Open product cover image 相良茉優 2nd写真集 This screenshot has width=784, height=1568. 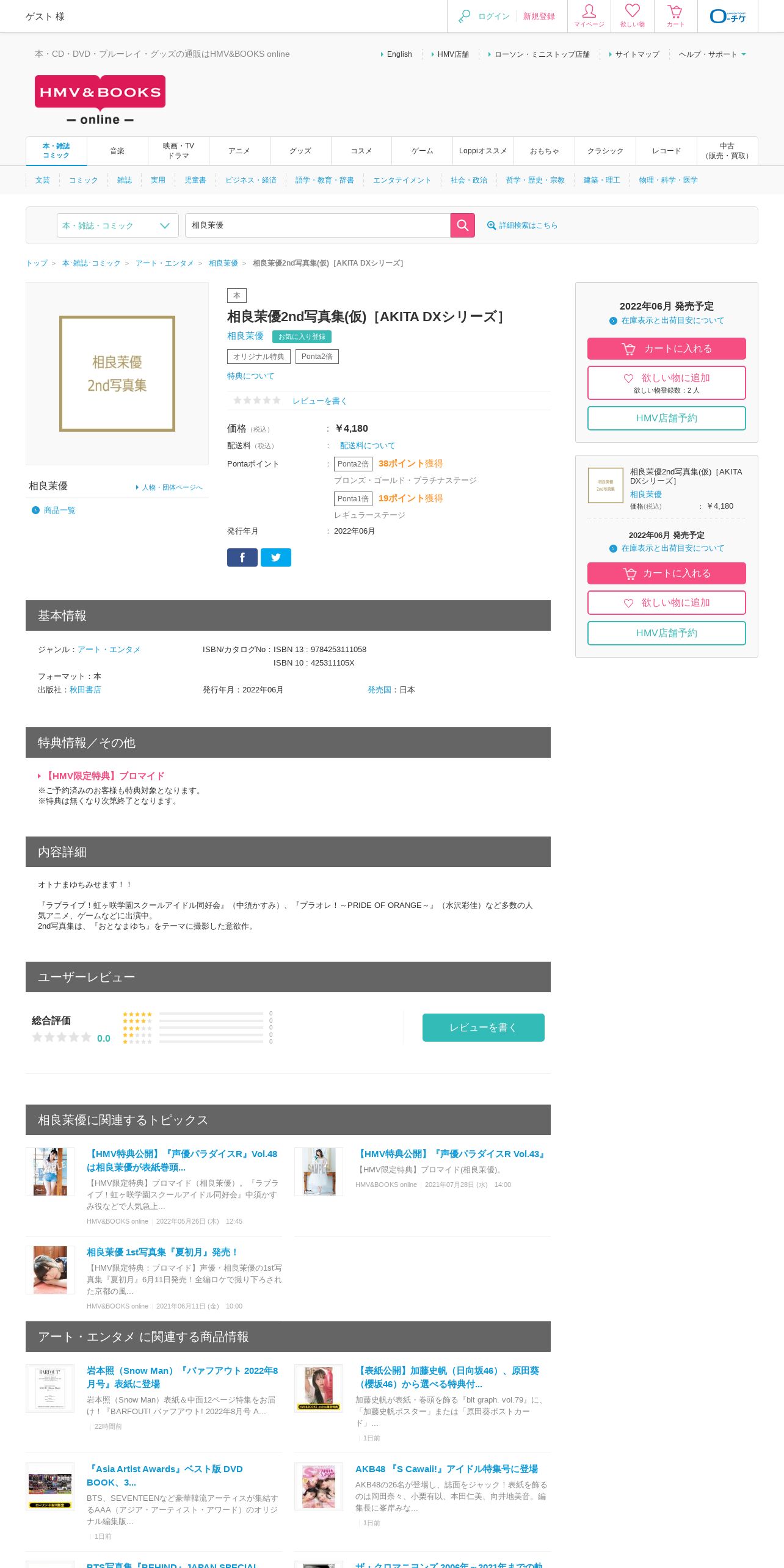coord(117,374)
